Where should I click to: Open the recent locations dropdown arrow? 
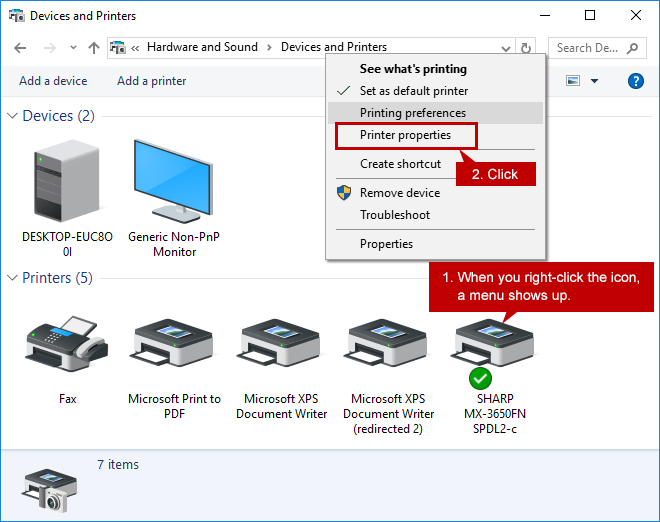[x=73, y=48]
